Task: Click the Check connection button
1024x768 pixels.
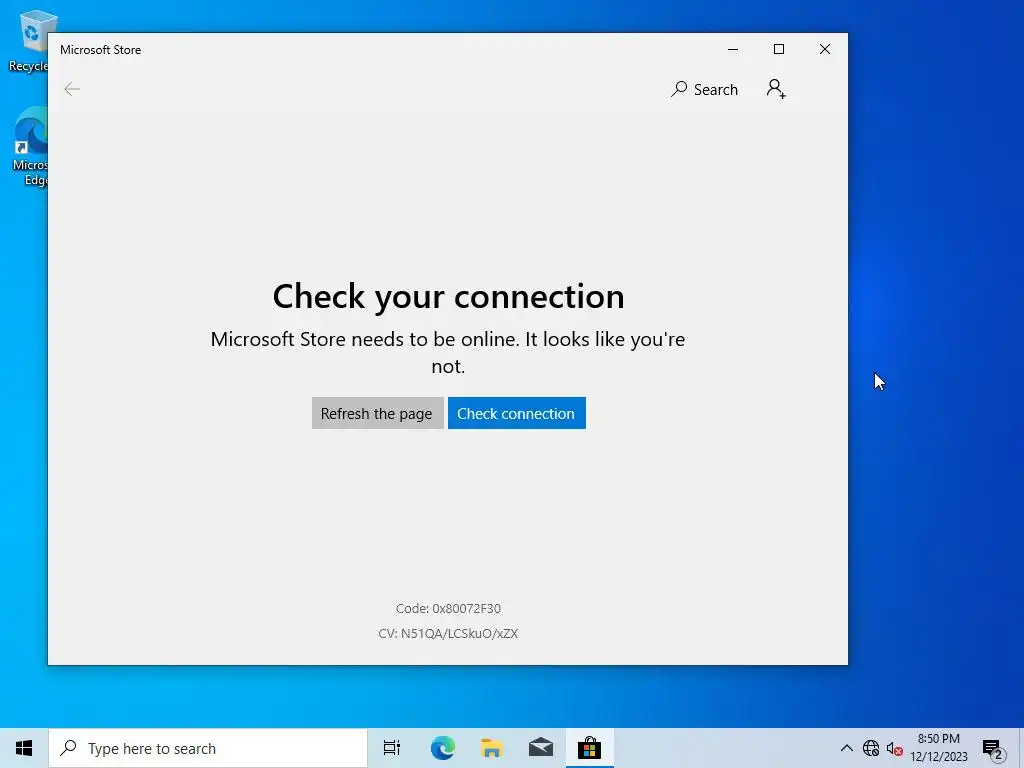Action: point(517,413)
